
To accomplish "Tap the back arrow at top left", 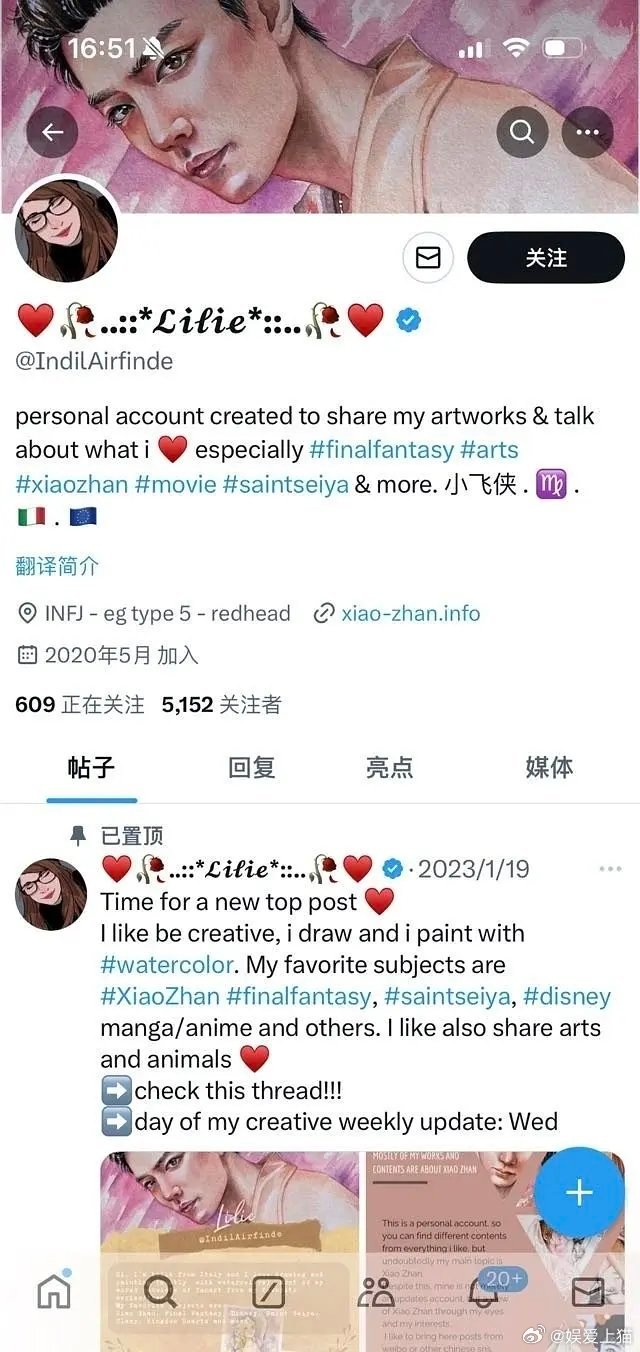I will point(54,131).
